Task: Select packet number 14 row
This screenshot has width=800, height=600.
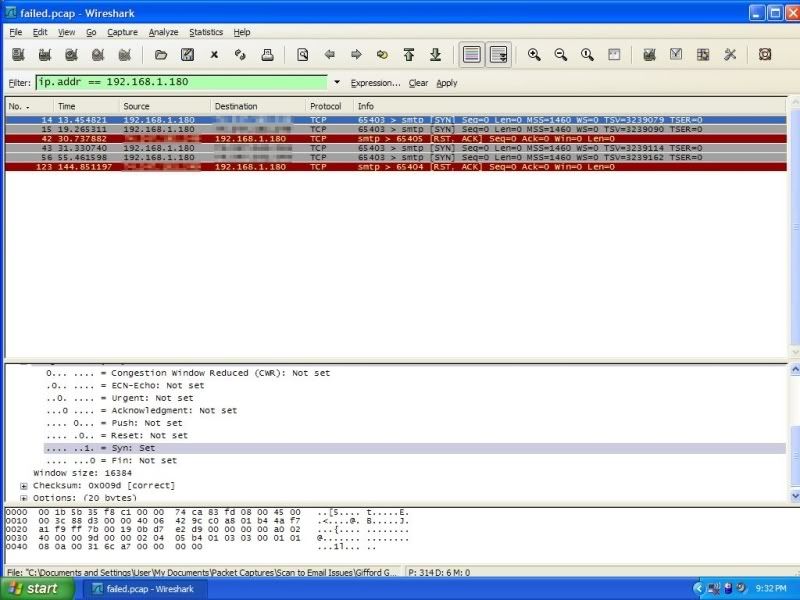Action: 396,120
